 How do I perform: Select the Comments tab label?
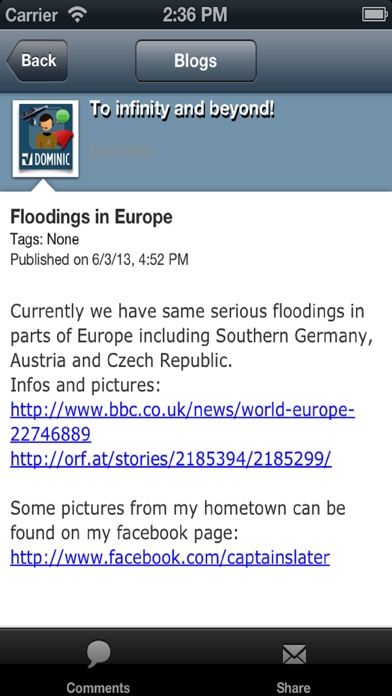98,688
